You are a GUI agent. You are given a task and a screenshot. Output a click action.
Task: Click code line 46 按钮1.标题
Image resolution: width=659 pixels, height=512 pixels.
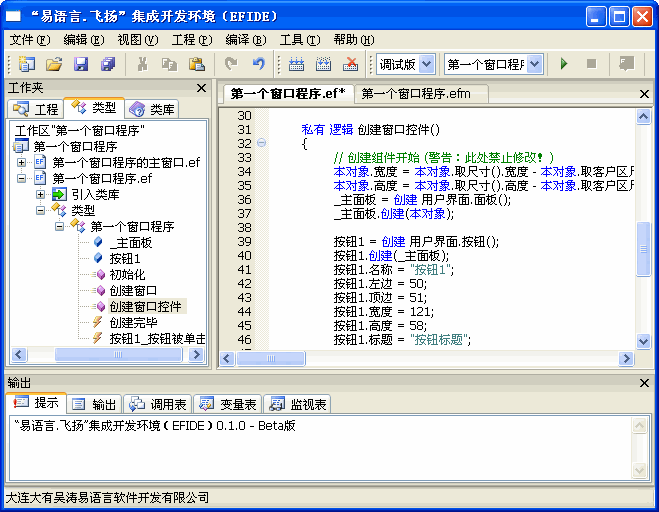[402, 339]
